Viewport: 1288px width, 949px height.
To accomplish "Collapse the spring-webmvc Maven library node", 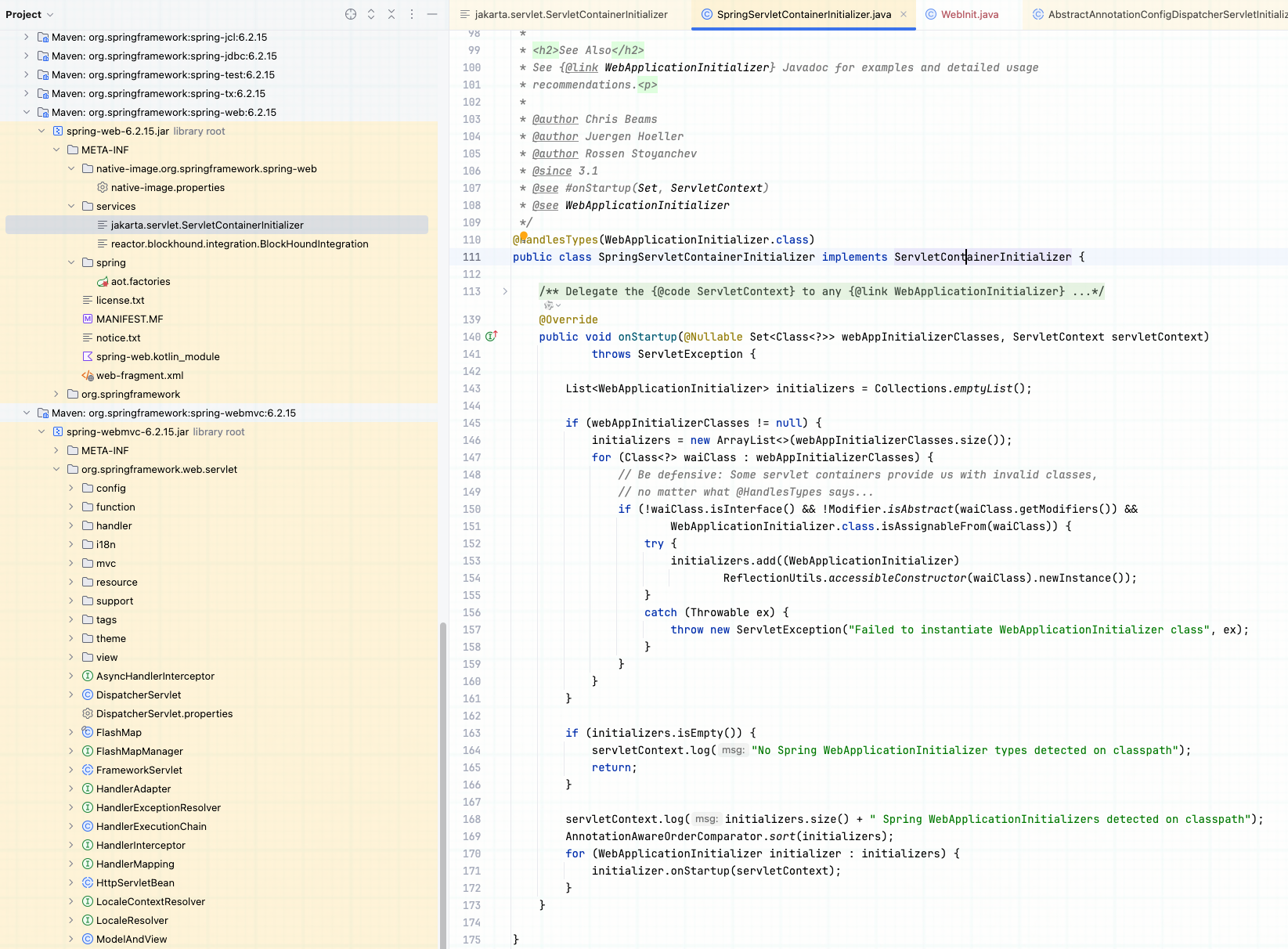I will point(27,413).
